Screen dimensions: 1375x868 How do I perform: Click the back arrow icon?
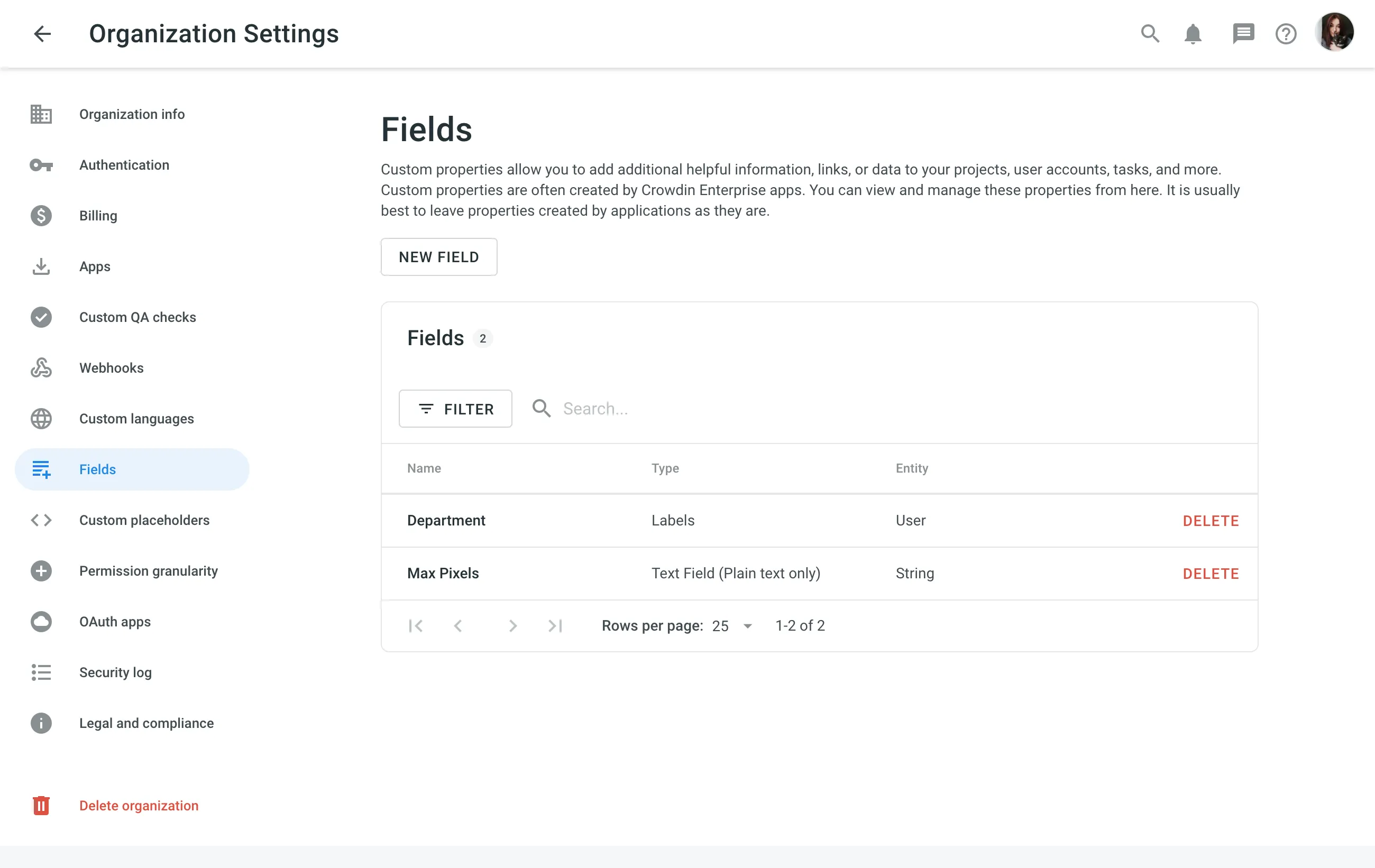43,34
